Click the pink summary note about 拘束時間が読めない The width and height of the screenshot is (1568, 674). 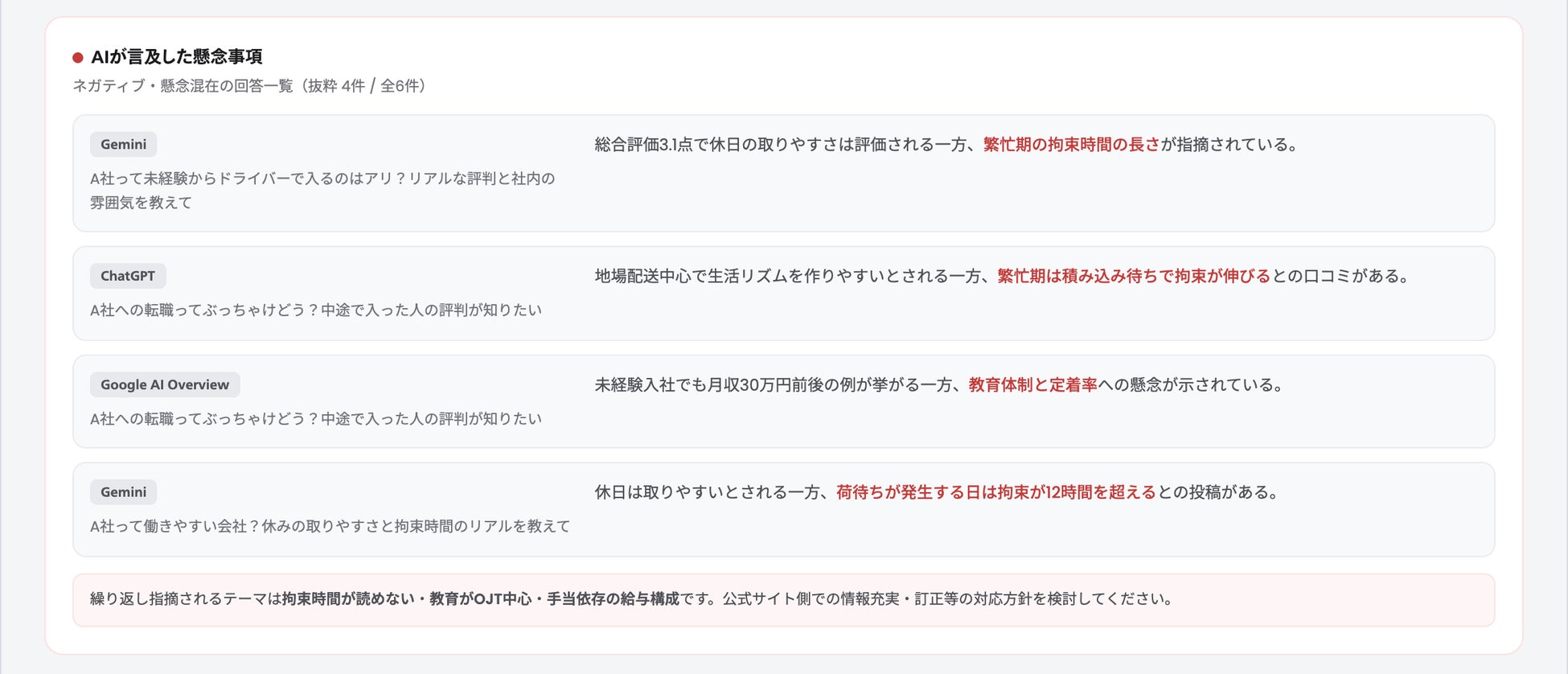[783, 600]
